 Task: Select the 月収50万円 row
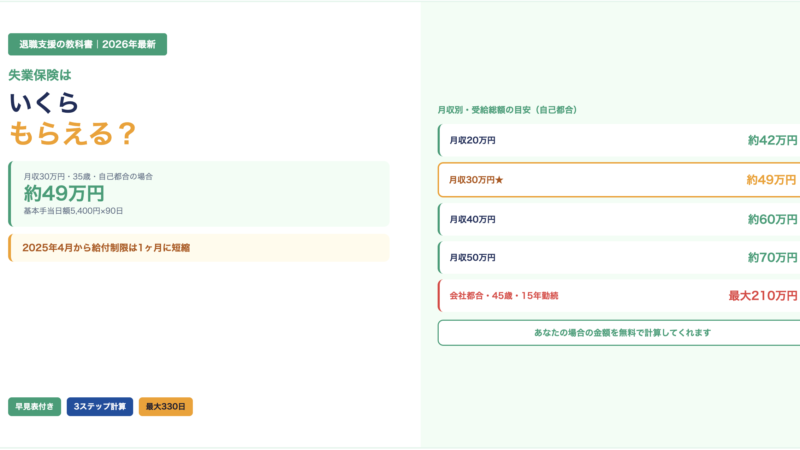pos(619,258)
